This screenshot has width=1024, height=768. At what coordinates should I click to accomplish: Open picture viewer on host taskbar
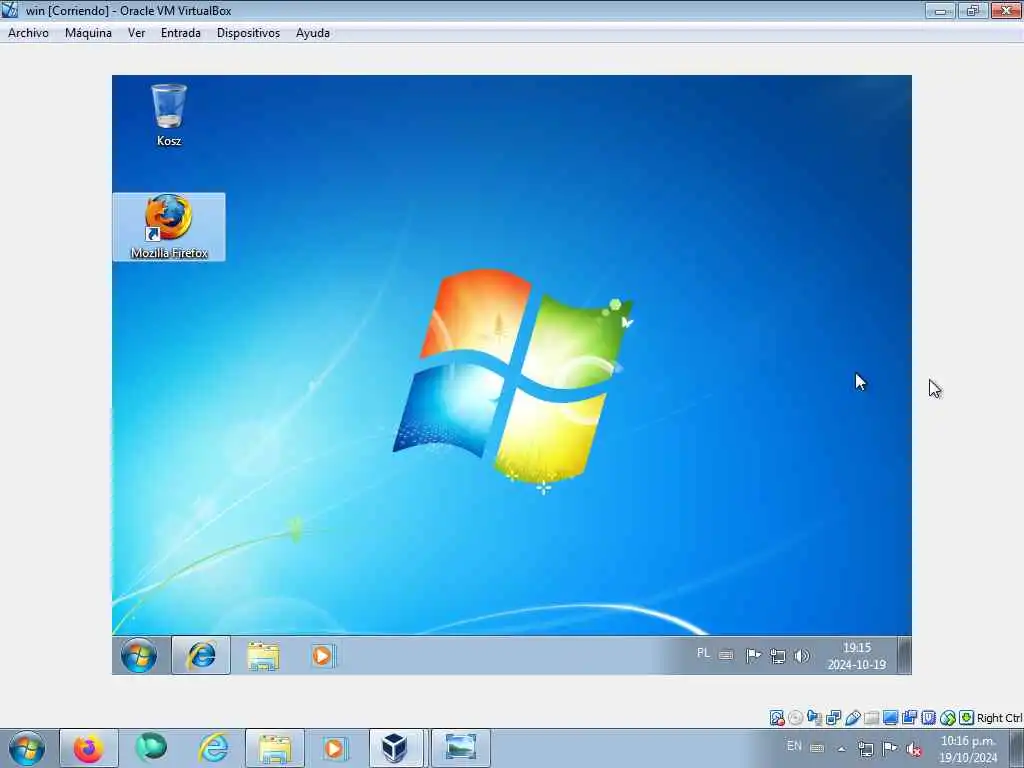pos(460,748)
